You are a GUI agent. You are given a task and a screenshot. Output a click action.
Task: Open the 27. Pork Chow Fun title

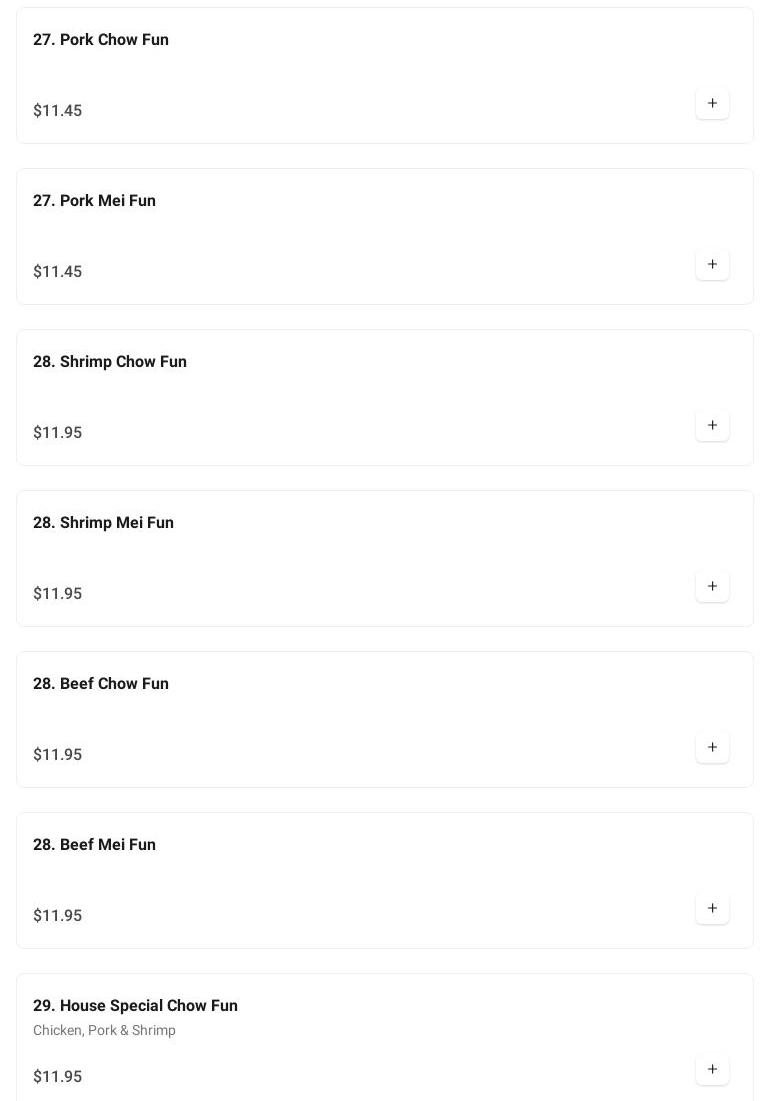(x=101, y=40)
